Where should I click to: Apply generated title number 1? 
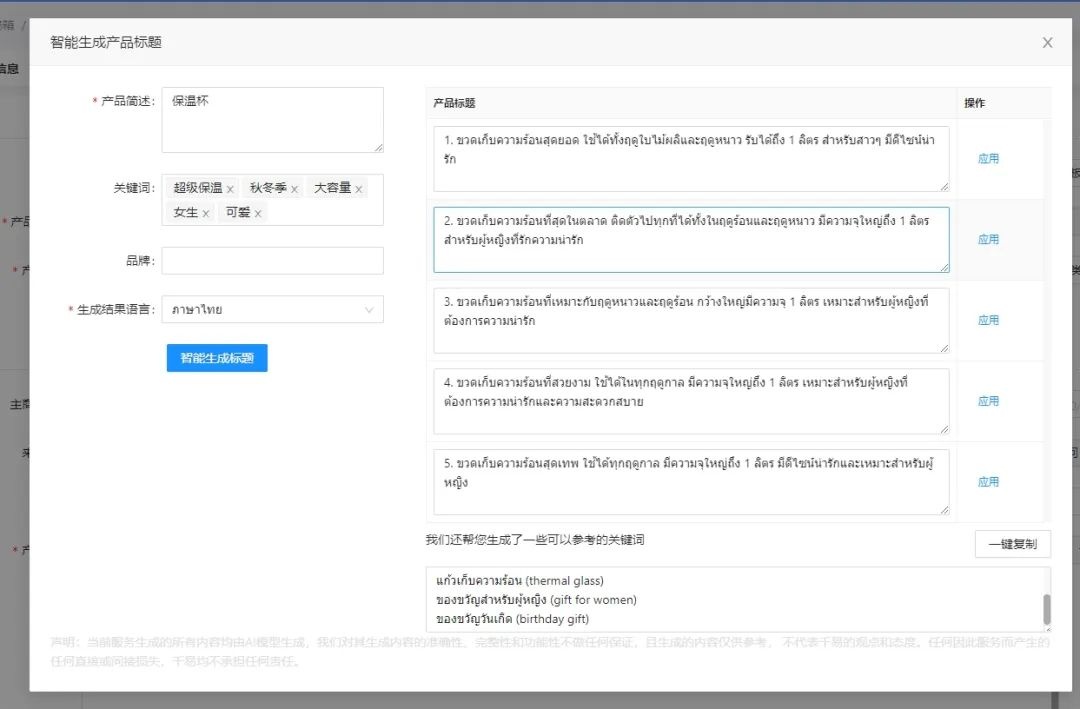(988, 158)
